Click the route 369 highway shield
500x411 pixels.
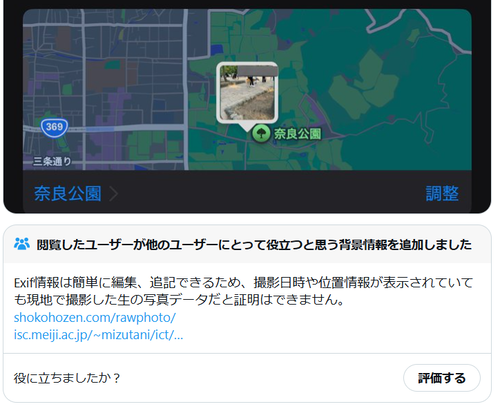pyautogui.click(x=55, y=127)
